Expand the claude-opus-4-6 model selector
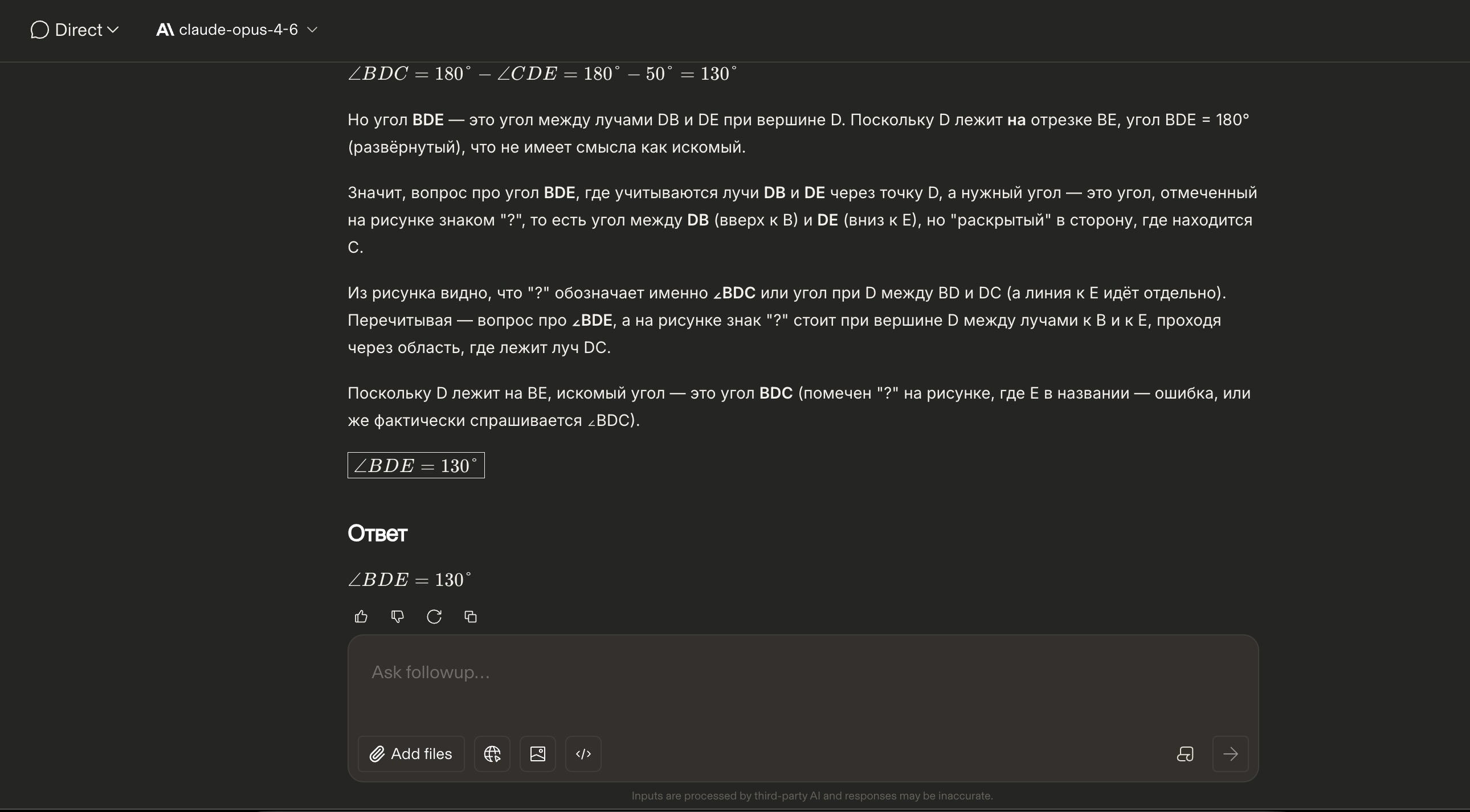 pyautogui.click(x=238, y=30)
